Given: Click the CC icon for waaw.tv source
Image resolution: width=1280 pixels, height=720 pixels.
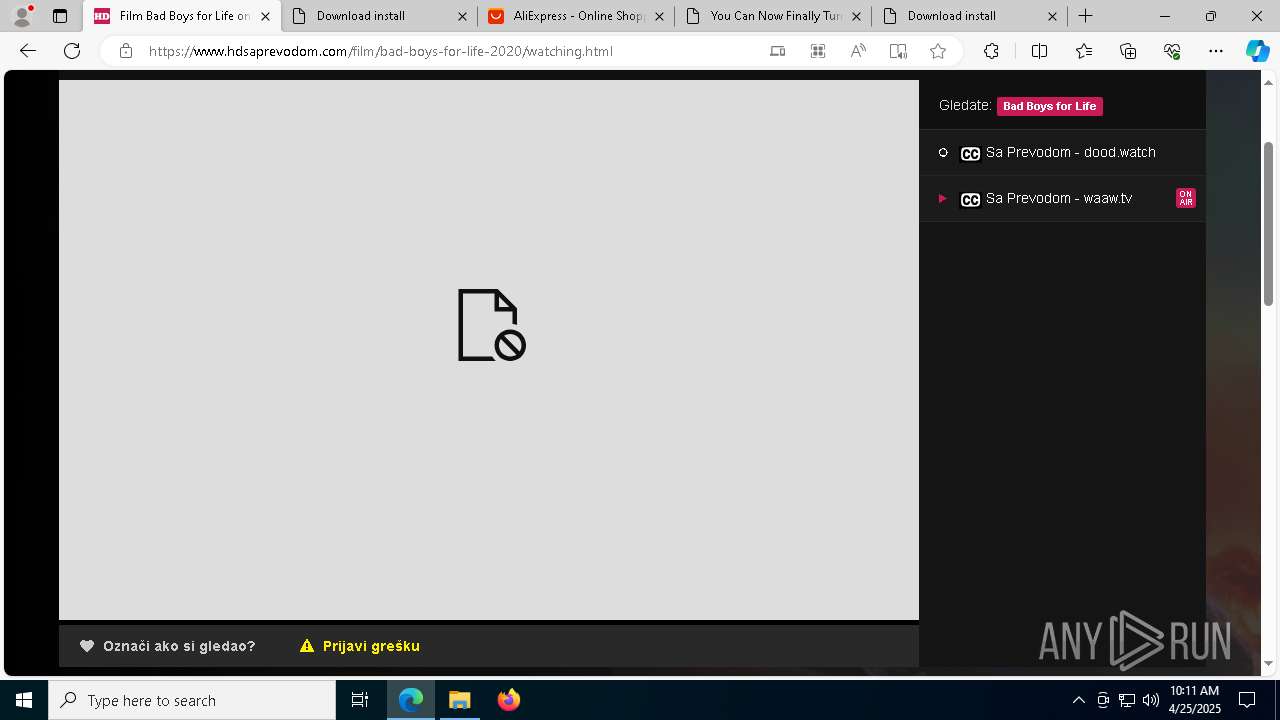Looking at the screenshot, I should click(970, 200).
